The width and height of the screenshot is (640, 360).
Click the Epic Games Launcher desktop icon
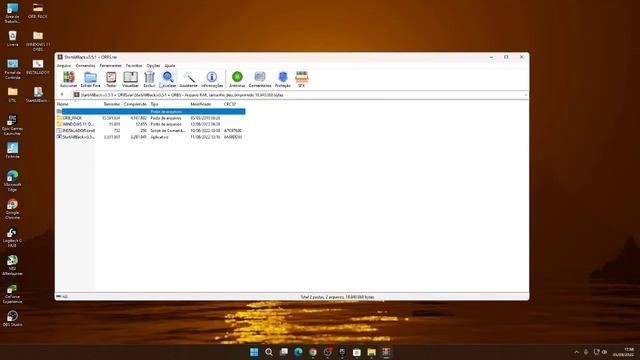point(12,124)
